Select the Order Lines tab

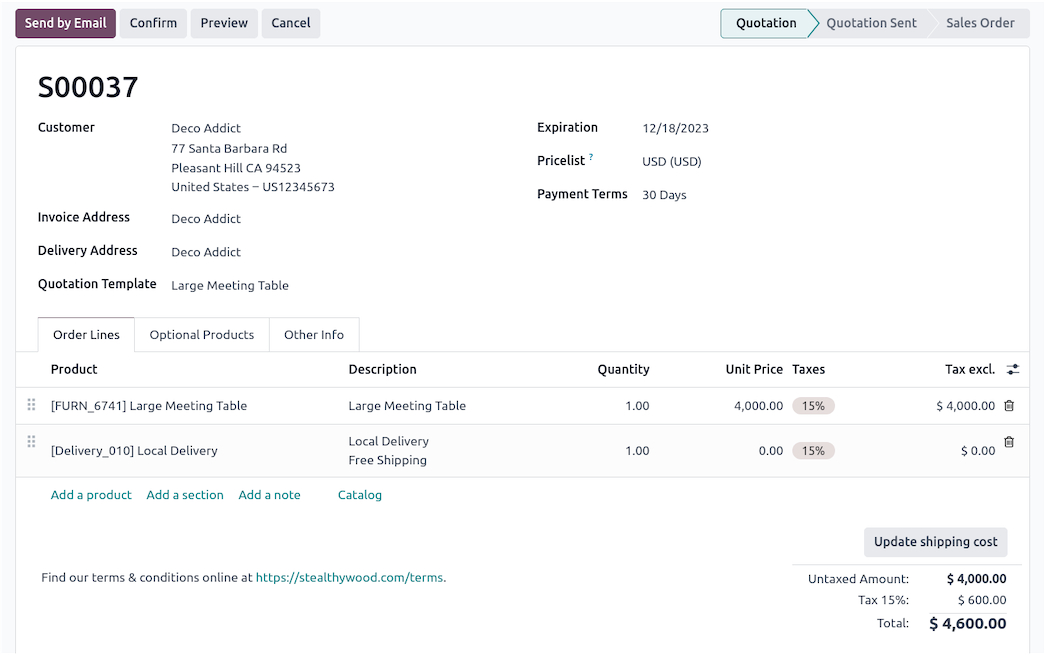click(x=86, y=334)
